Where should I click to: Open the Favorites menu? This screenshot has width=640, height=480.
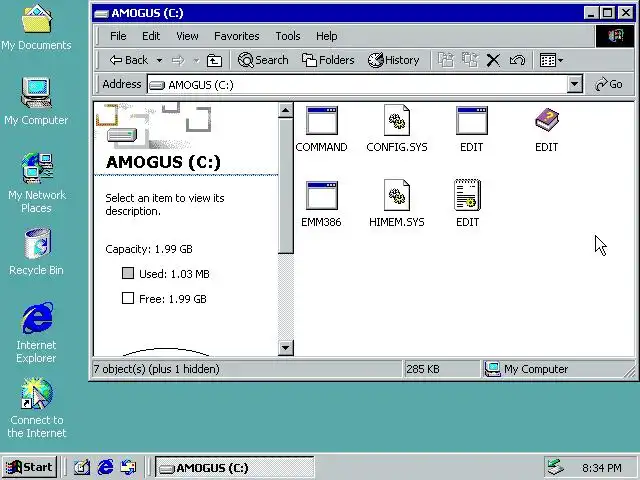click(x=237, y=36)
